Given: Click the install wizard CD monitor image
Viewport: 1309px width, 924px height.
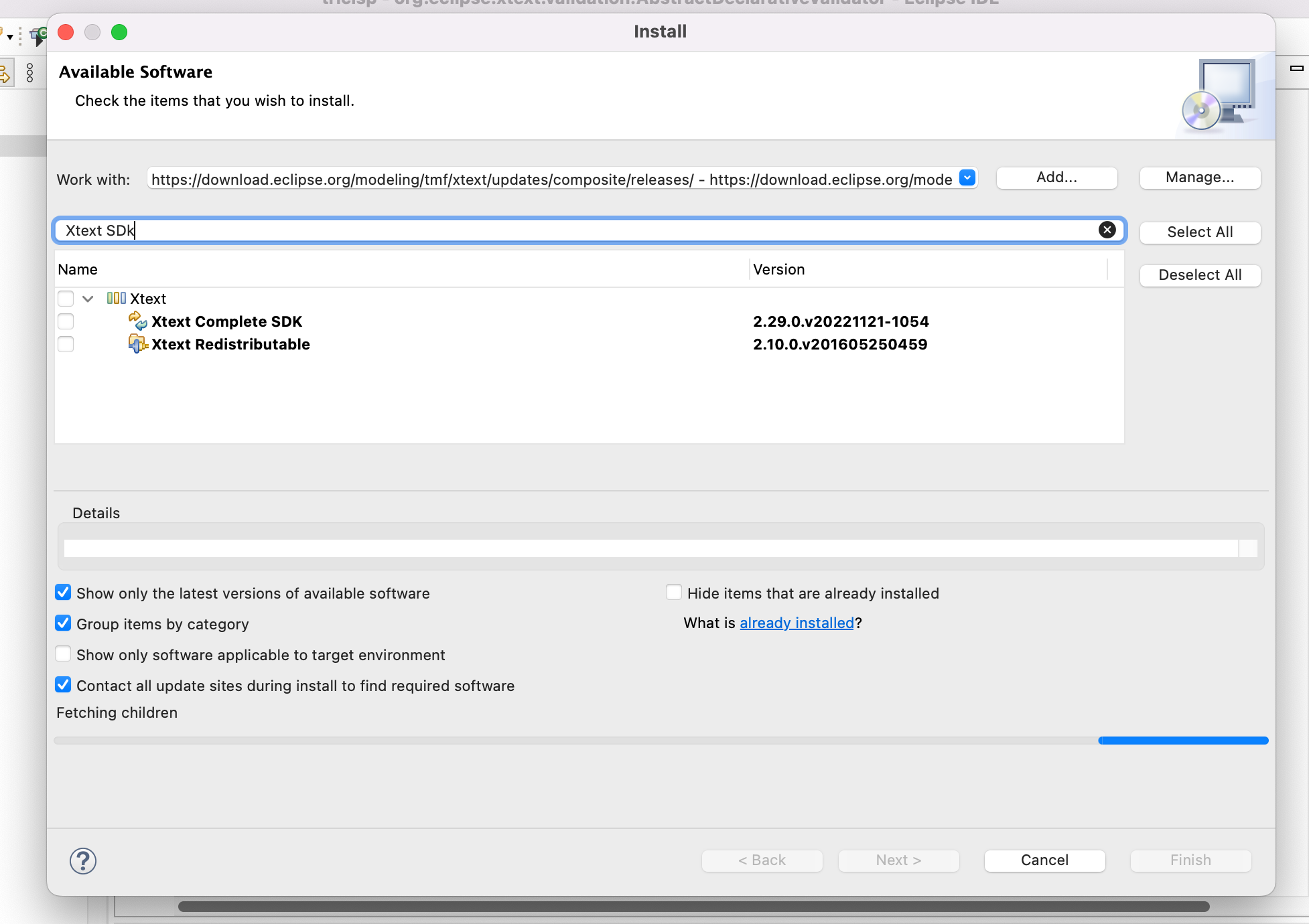Looking at the screenshot, I should pyautogui.click(x=1220, y=95).
